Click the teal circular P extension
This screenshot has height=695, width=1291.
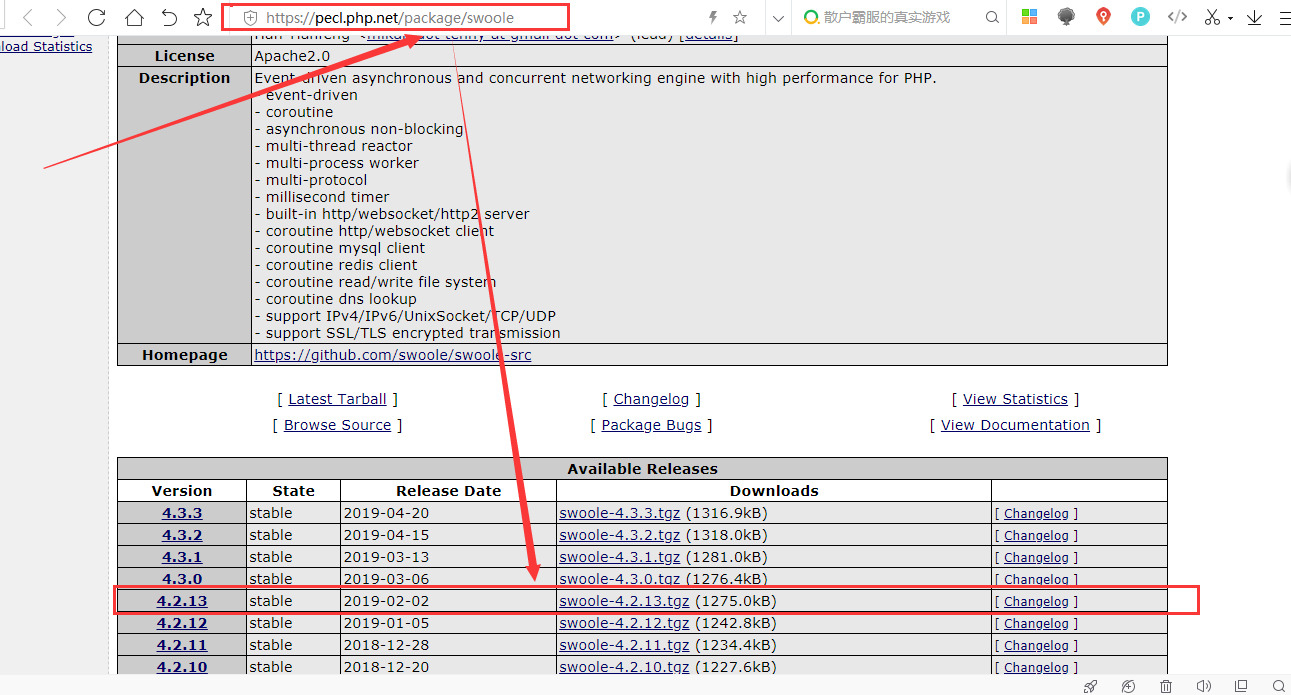(x=1140, y=17)
